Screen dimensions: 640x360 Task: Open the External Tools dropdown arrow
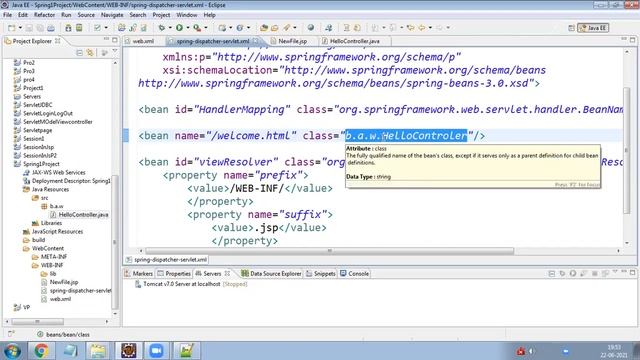click(x=206, y=28)
